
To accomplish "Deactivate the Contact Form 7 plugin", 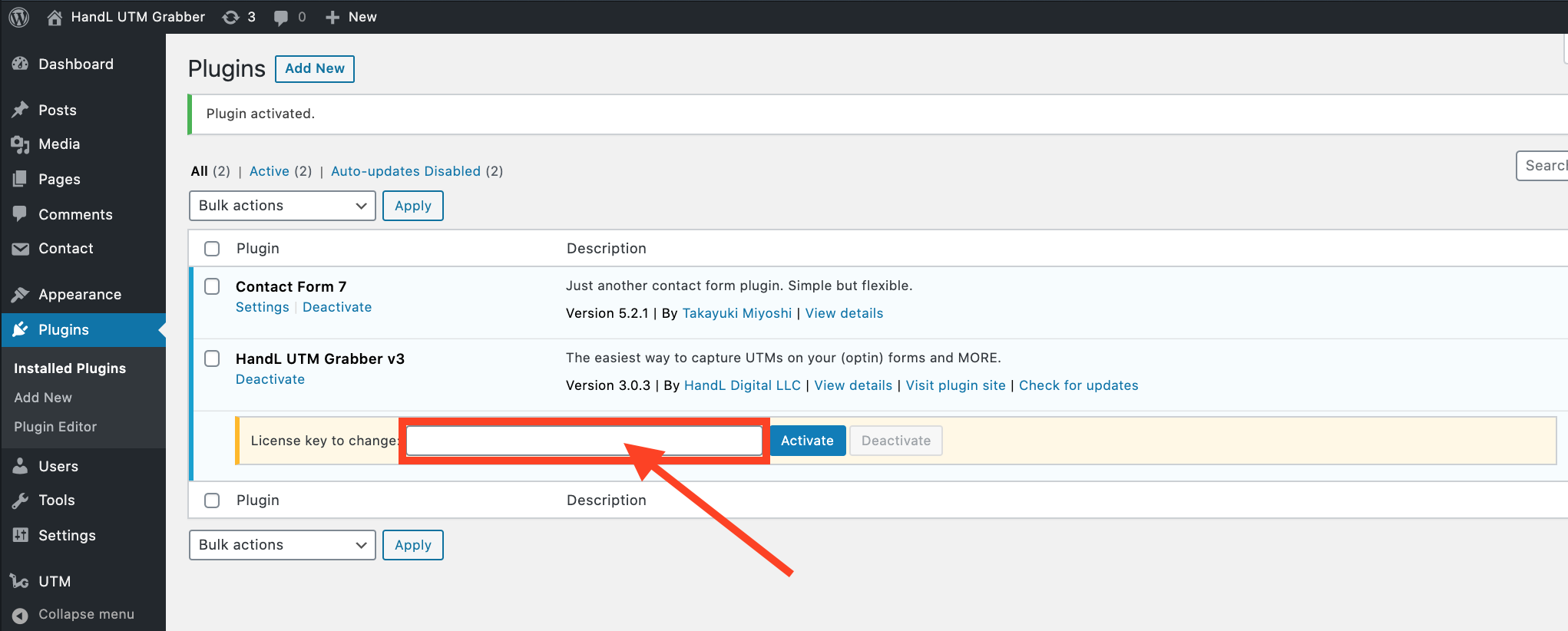I will (x=337, y=307).
